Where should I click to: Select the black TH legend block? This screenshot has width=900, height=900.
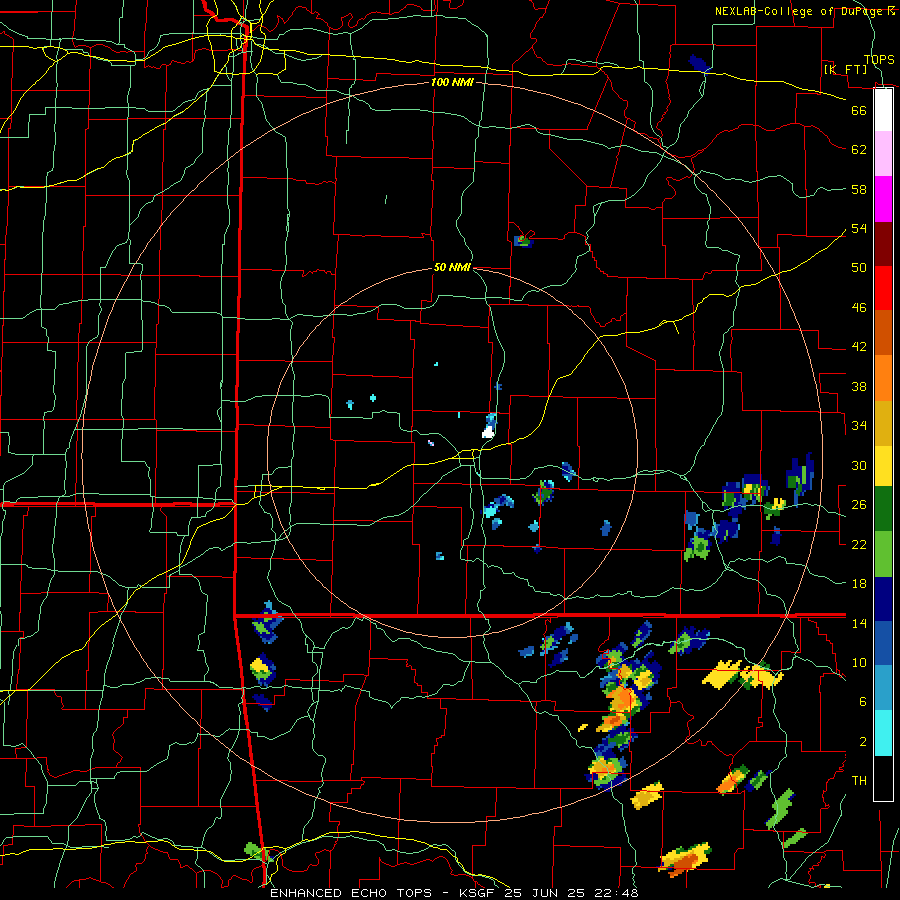pos(883,778)
